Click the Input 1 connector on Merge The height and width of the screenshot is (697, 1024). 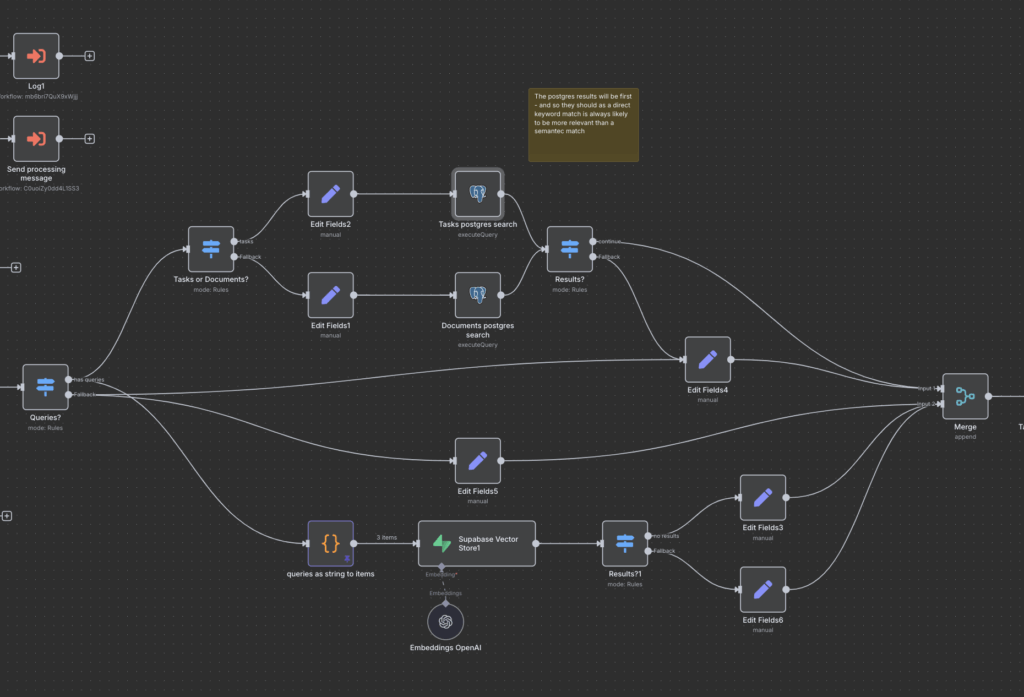(941, 389)
